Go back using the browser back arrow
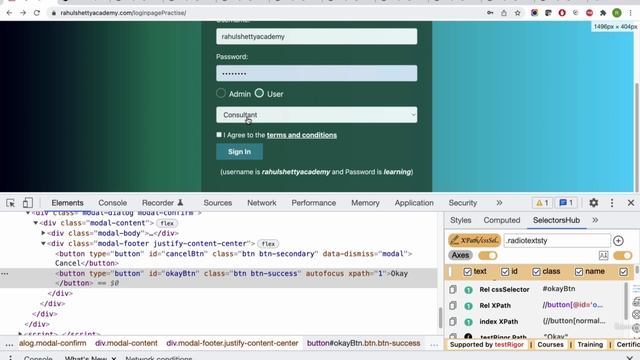The image size is (640, 360). click(9, 13)
